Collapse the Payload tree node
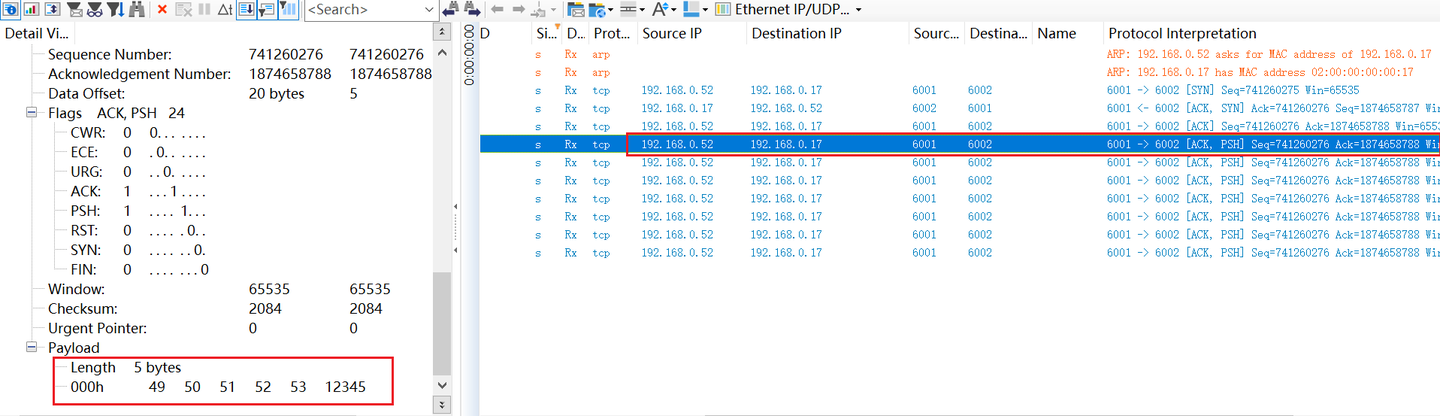Viewport: 1440px width, 416px height. pyautogui.click(x=32, y=347)
